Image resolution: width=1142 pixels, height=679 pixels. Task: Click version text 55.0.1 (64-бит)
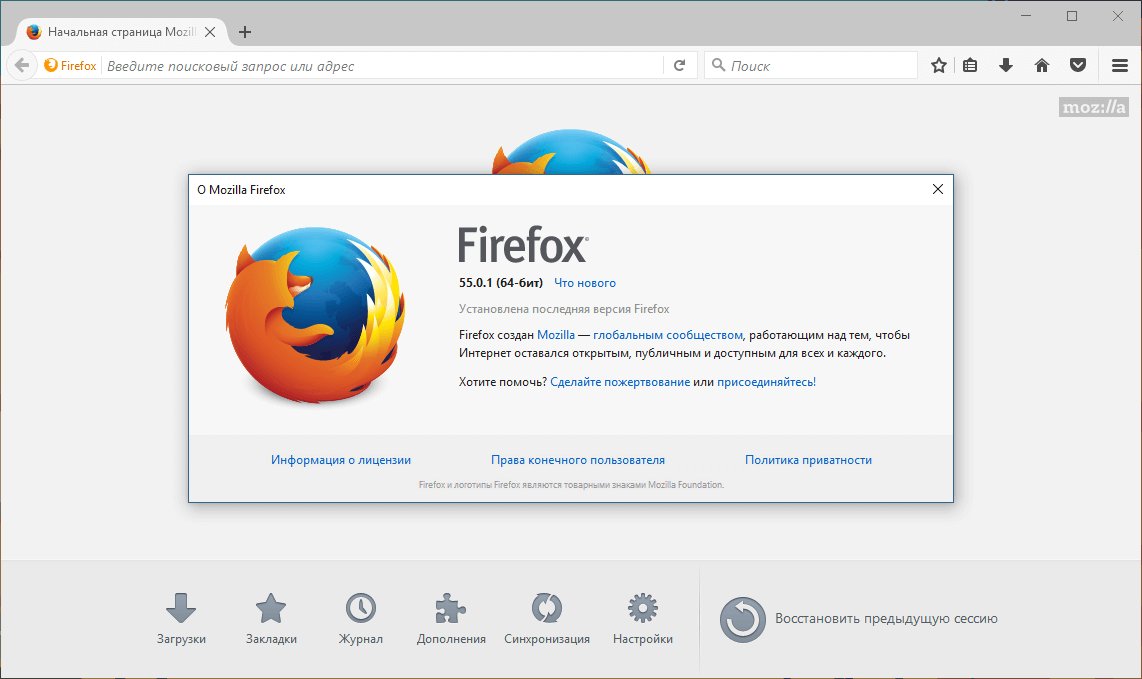point(501,283)
